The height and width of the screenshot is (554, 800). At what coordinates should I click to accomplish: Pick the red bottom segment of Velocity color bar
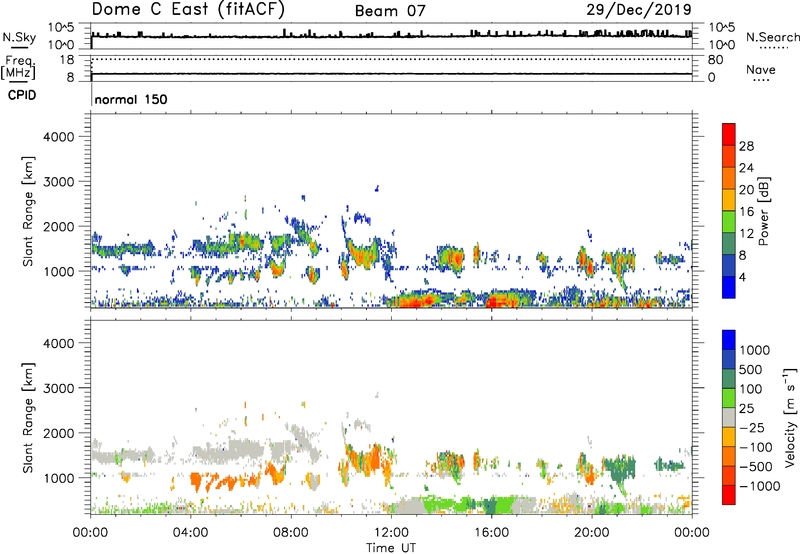tap(729, 495)
